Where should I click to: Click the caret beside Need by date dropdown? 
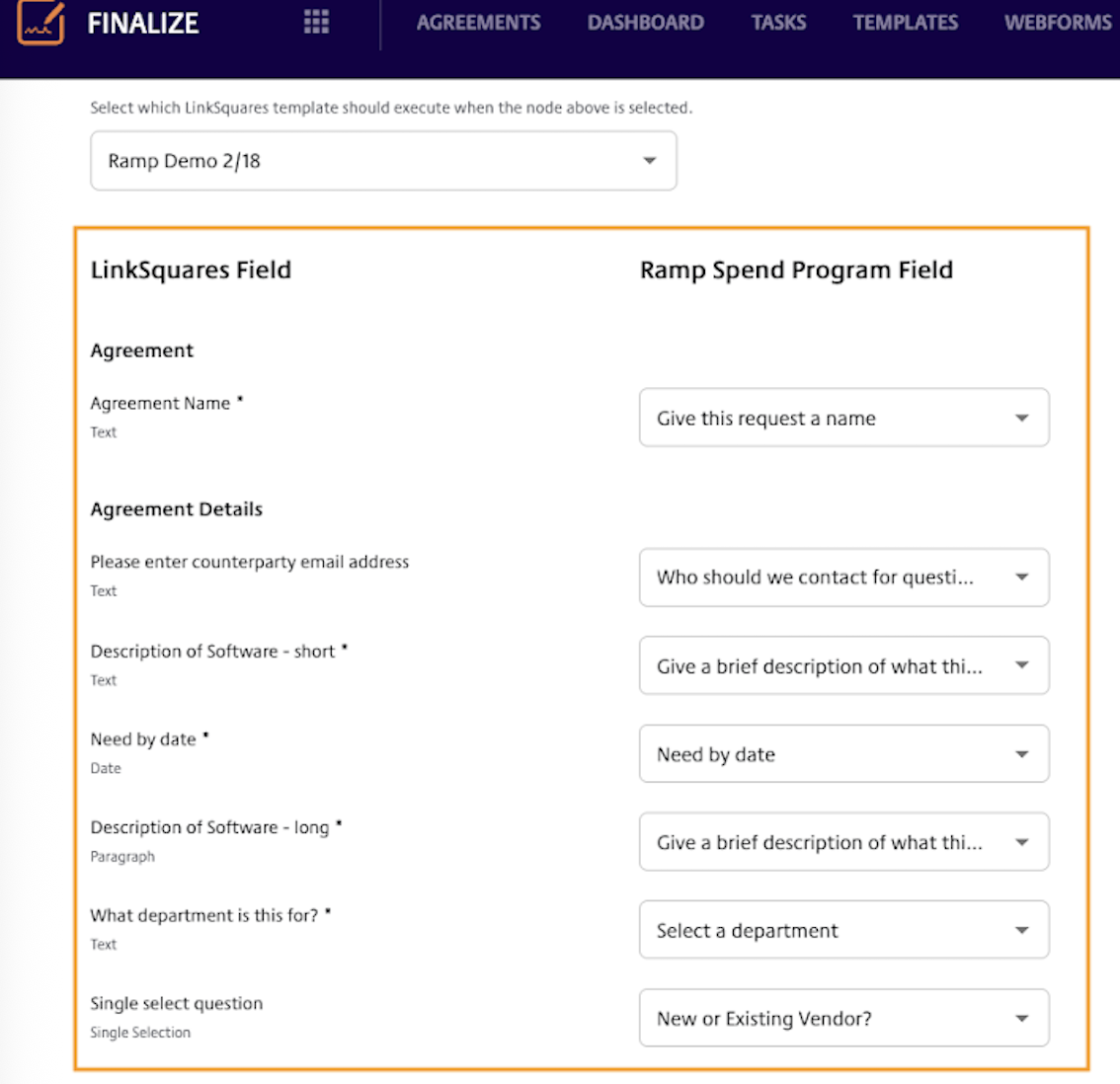click(x=1022, y=754)
